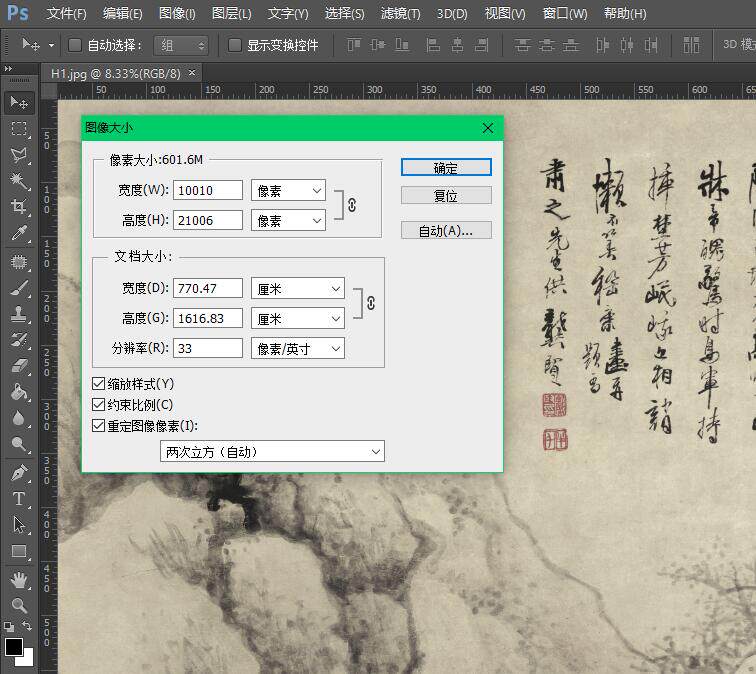Click the black foreground color swatch
Image resolution: width=756 pixels, height=674 pixels.
pos(14,647)
